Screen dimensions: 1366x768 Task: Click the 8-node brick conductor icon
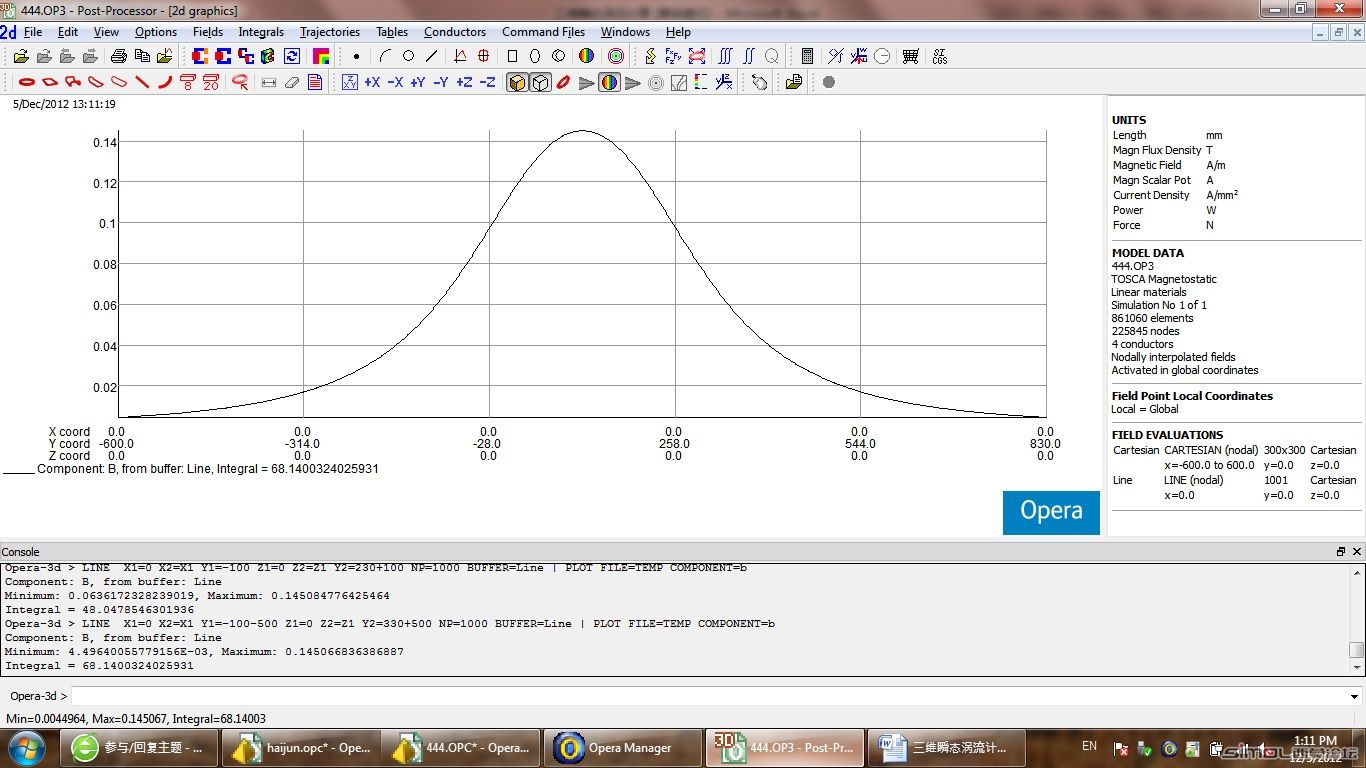point(188,82)
